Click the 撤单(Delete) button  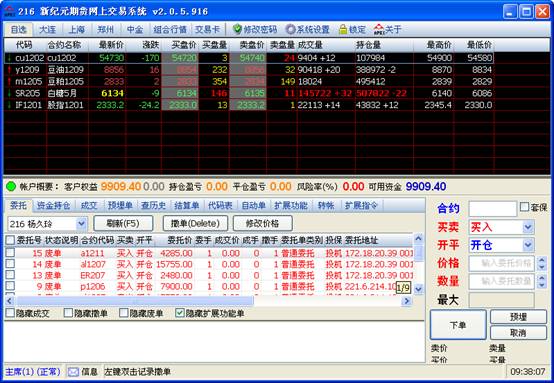(195, 224)
